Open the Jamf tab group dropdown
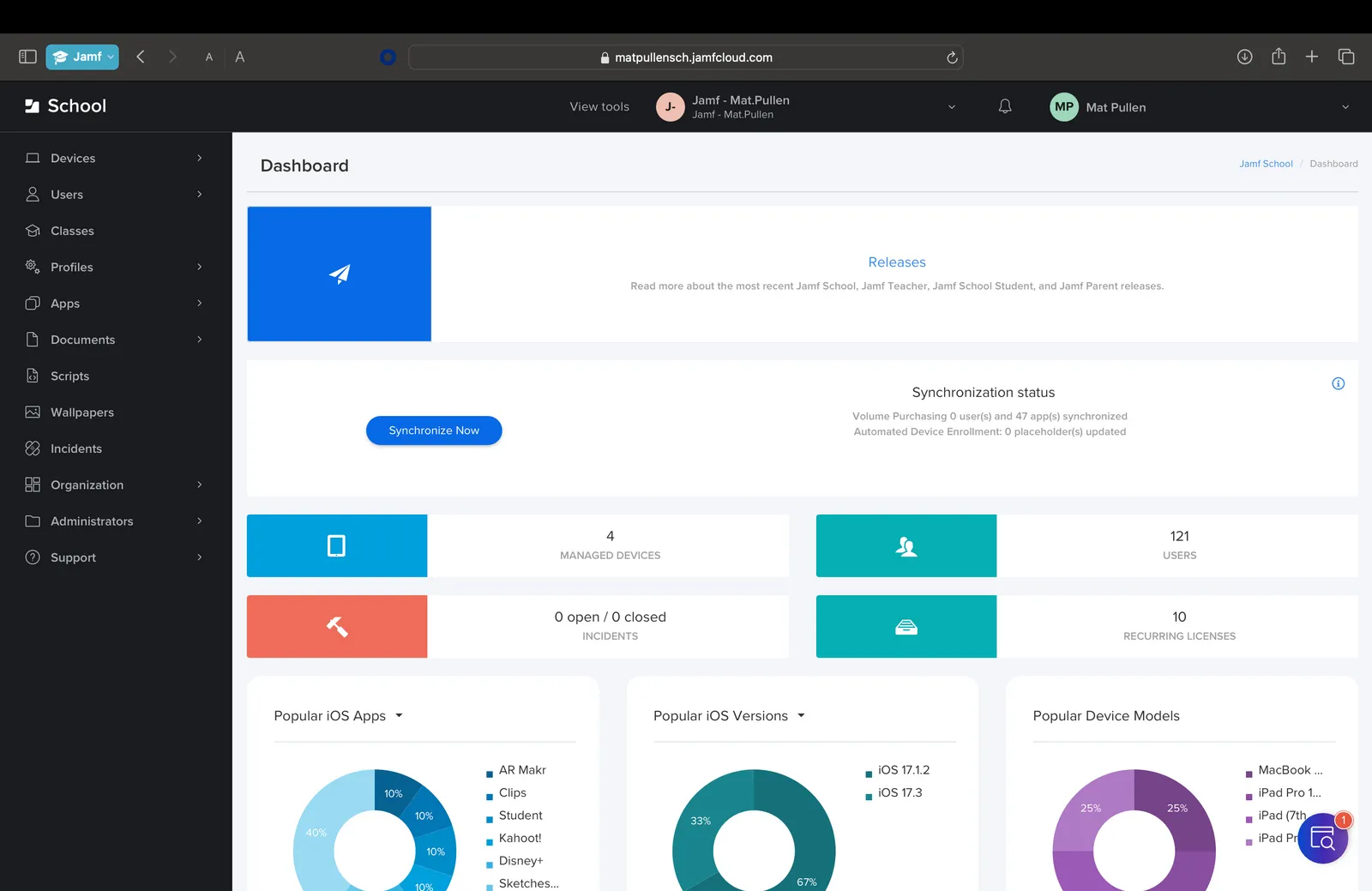The image size is (1372, 891). (82, 57)
